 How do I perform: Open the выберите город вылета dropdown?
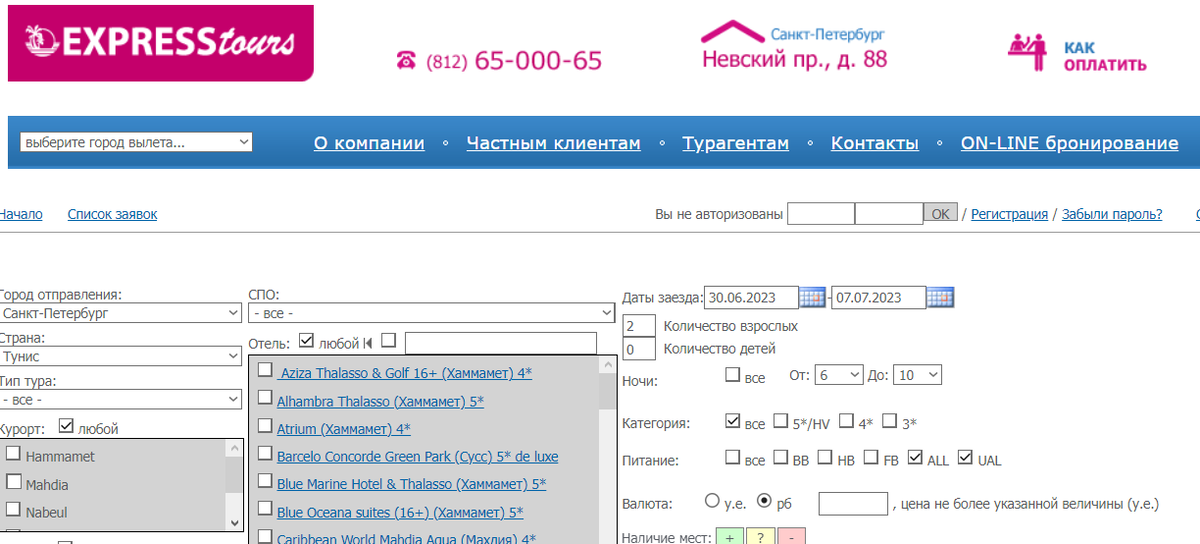click(135, 143)
